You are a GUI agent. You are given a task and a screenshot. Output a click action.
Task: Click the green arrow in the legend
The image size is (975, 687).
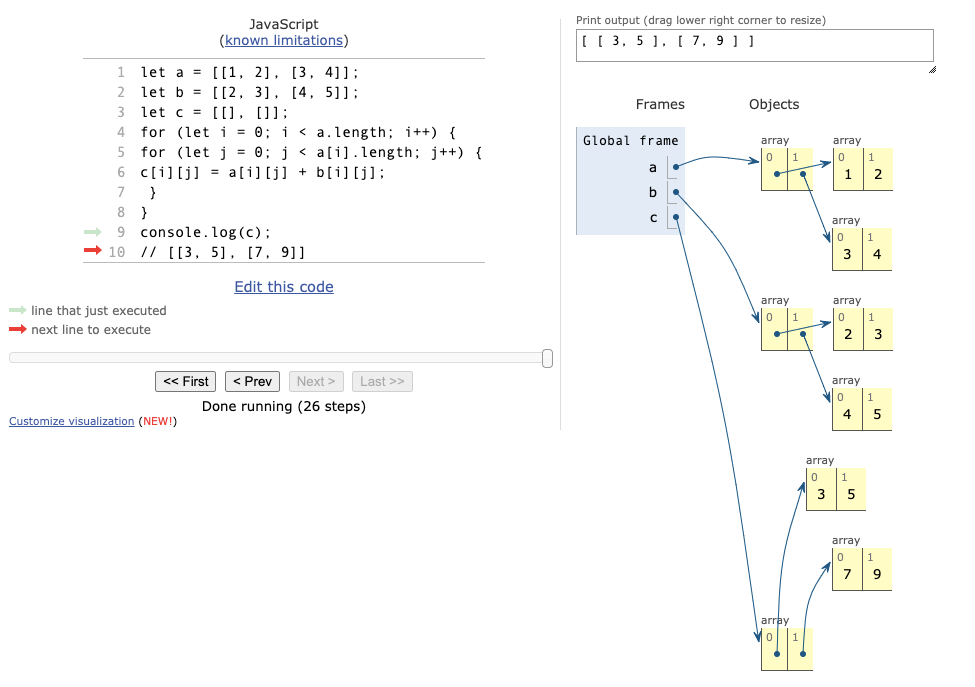(18, 311)
